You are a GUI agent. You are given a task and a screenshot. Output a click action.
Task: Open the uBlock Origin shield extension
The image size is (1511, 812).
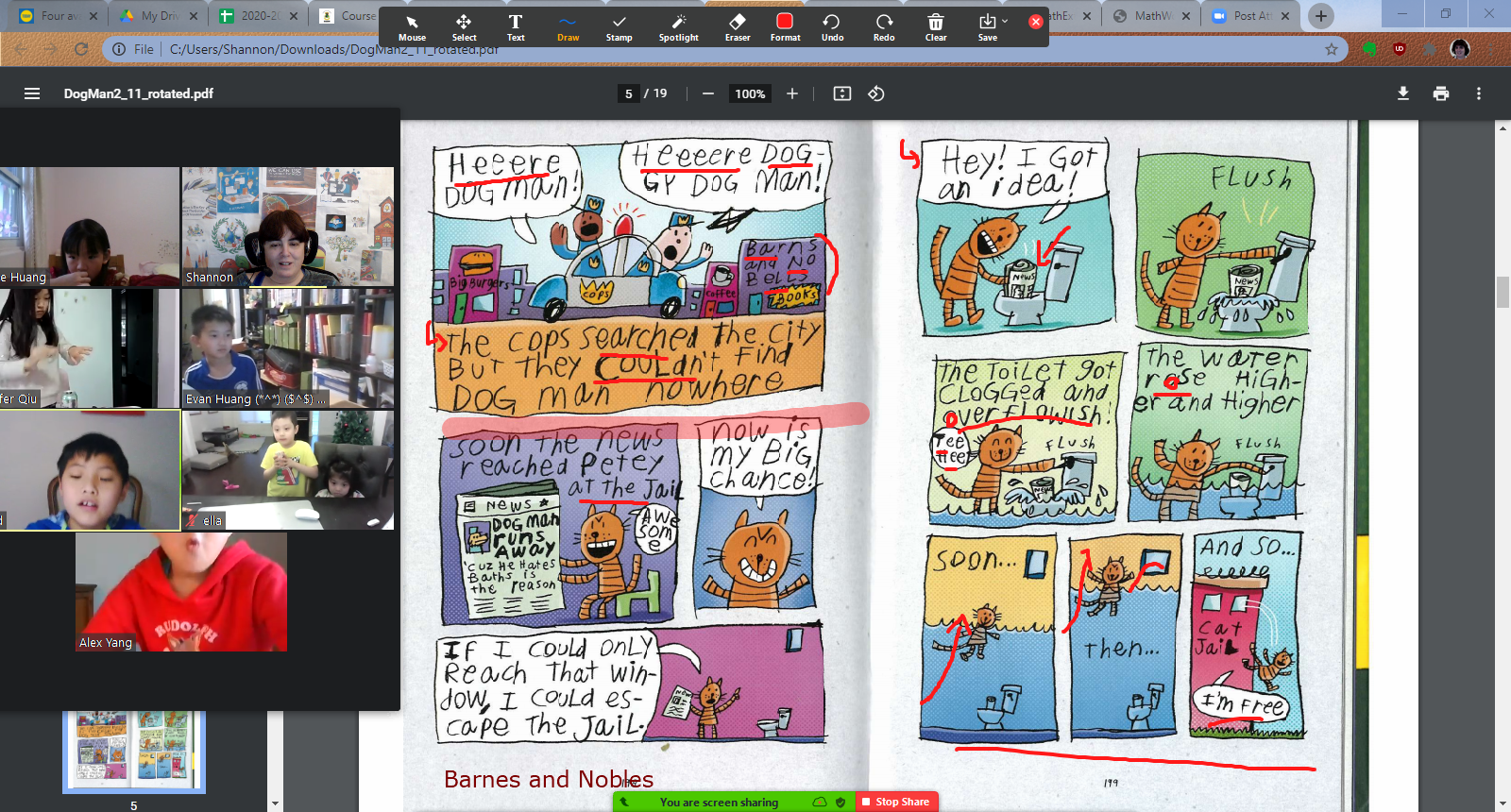coord(1400,49)
